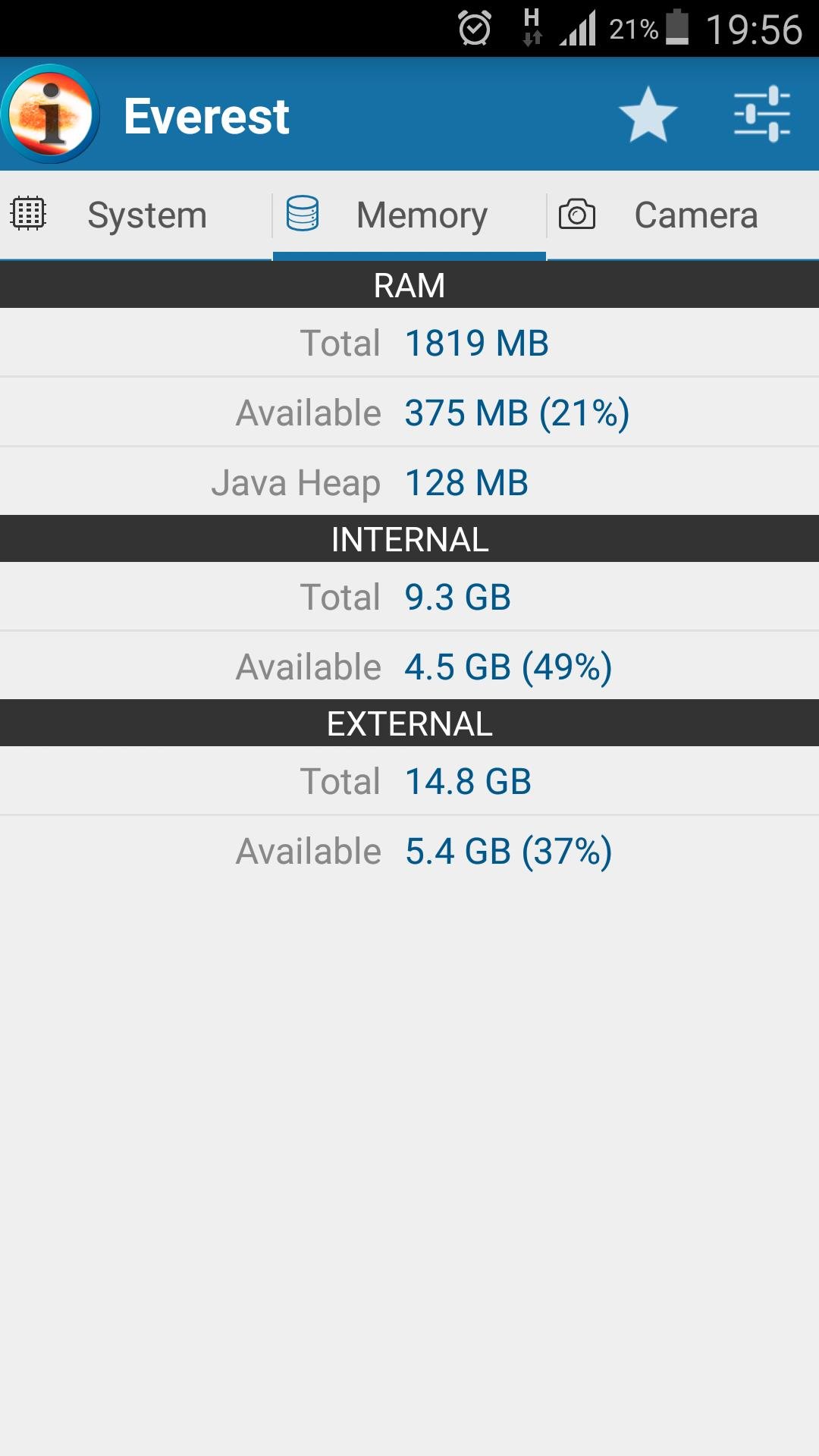Select the Memory tab label

[422, 215]
